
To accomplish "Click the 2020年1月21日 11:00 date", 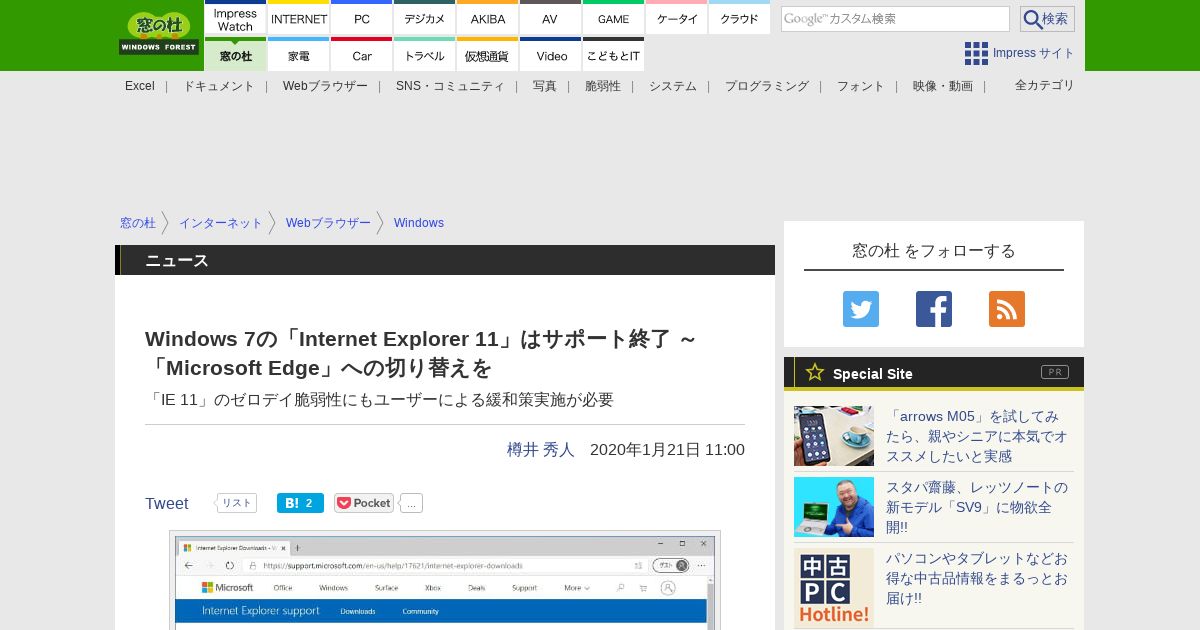I will (x=667, y=450).
